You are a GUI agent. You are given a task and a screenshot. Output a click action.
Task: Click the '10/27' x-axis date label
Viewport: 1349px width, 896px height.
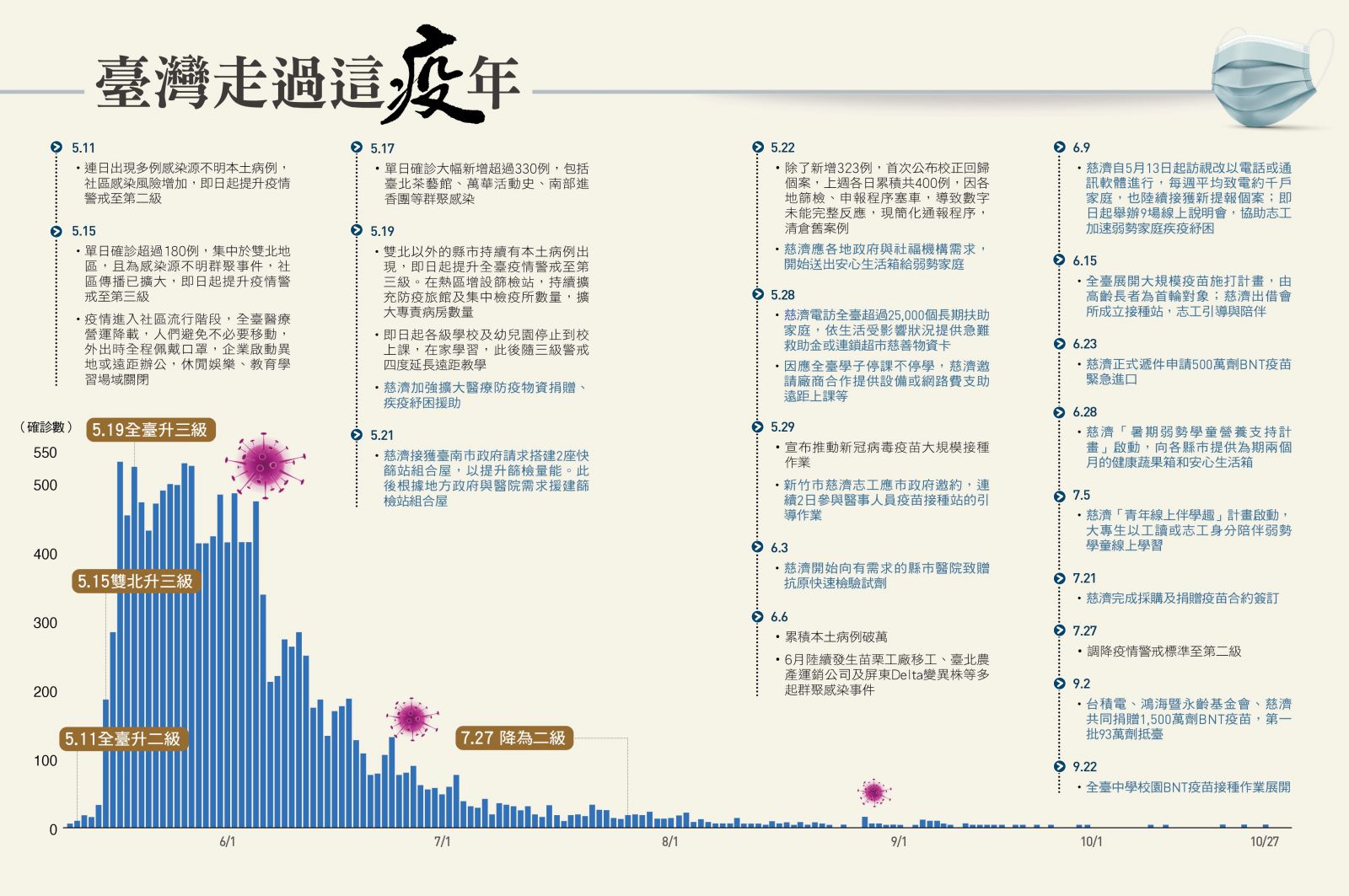click(x=1264, y=842)
